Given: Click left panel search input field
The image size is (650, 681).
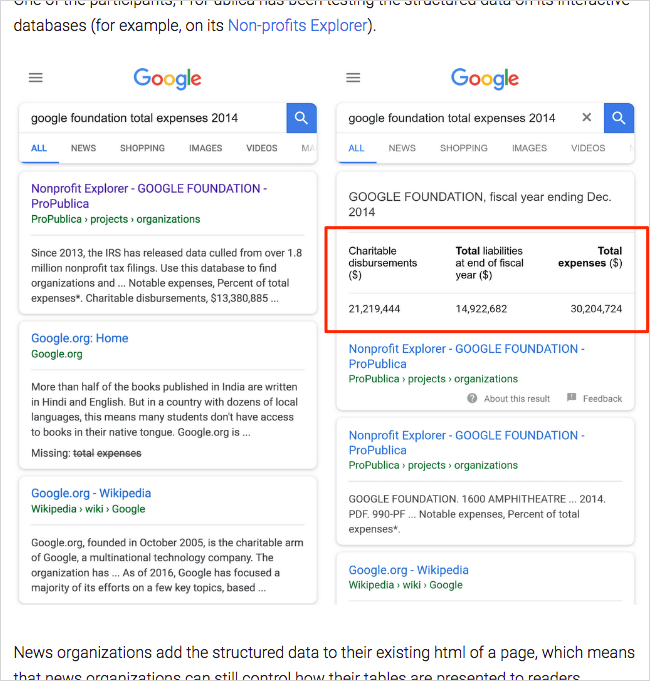Looking at the screenshot, I should tap(152, 118).
